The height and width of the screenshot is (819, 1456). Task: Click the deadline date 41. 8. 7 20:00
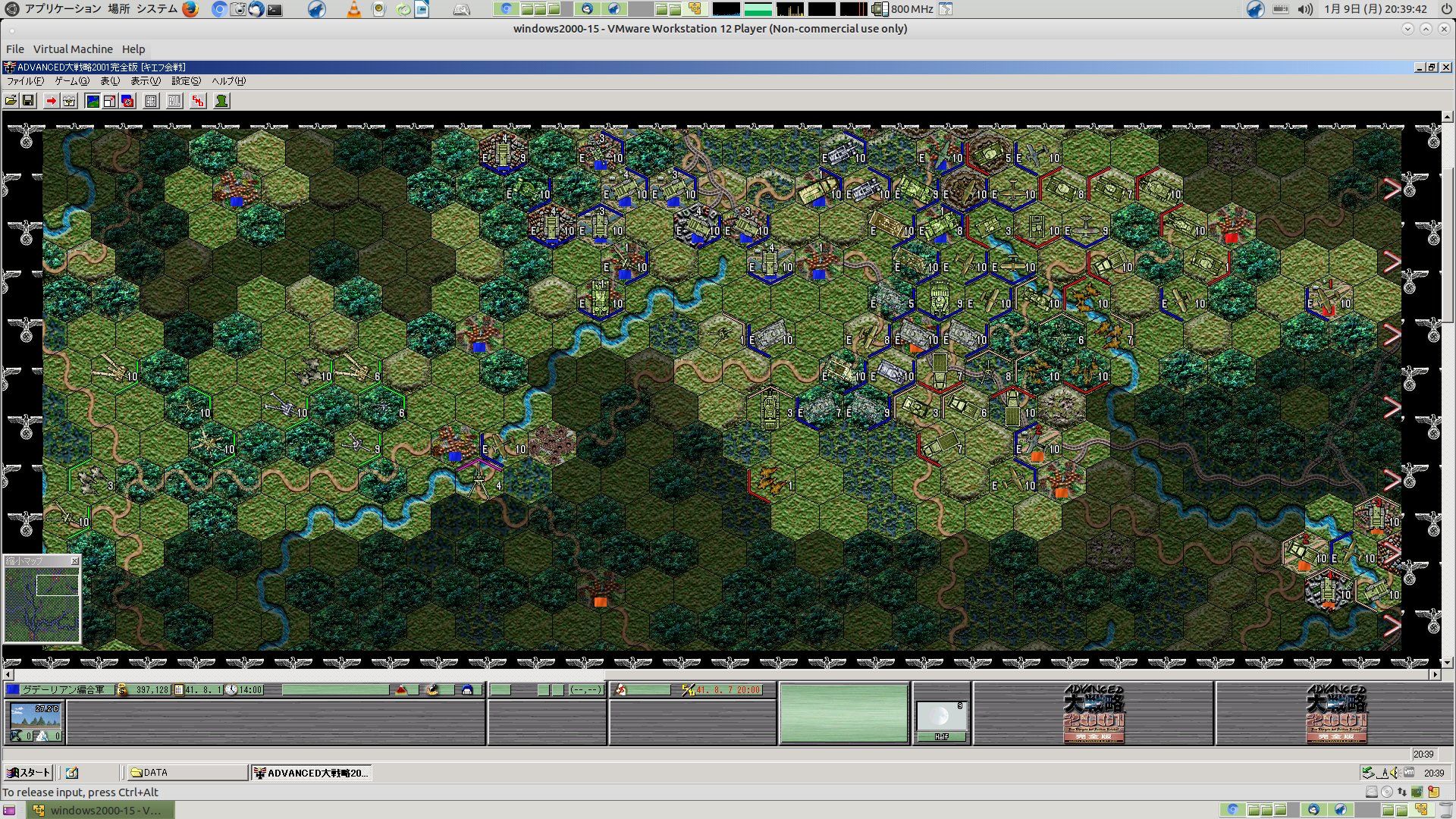coord(728,690)
